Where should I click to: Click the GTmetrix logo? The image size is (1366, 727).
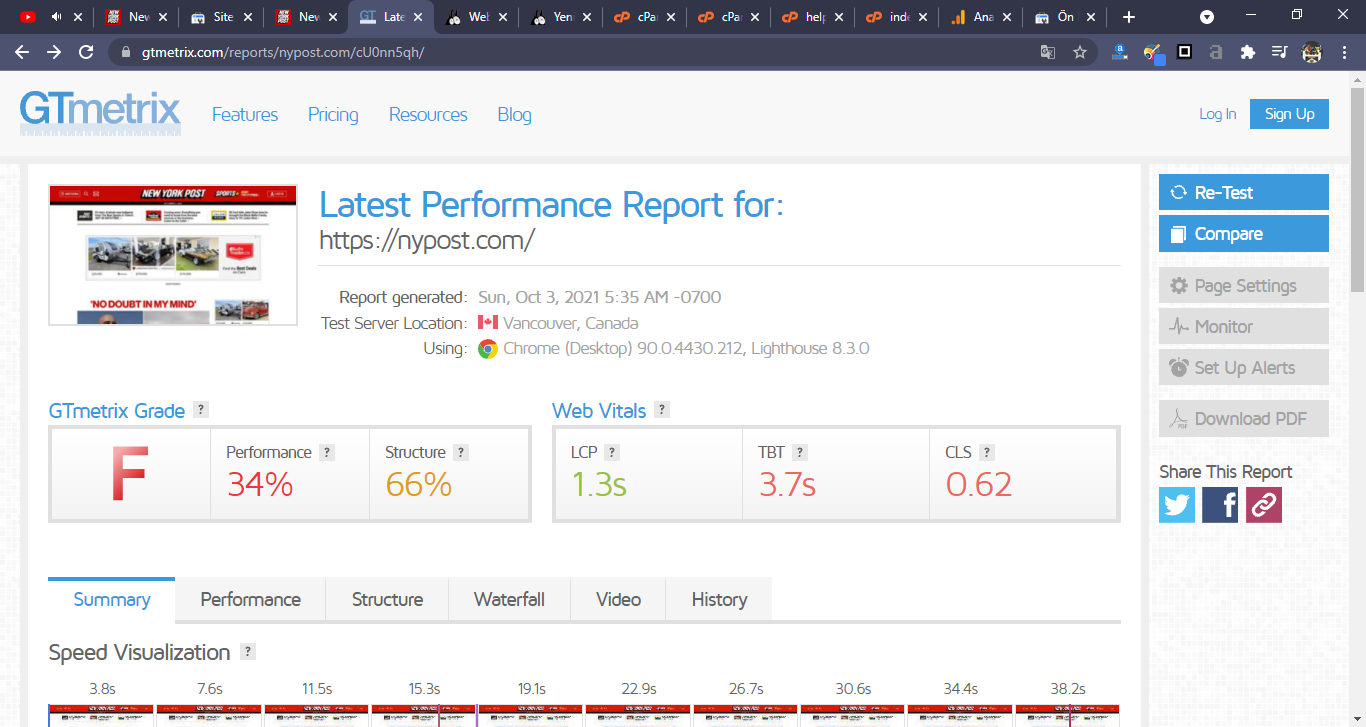100,113
